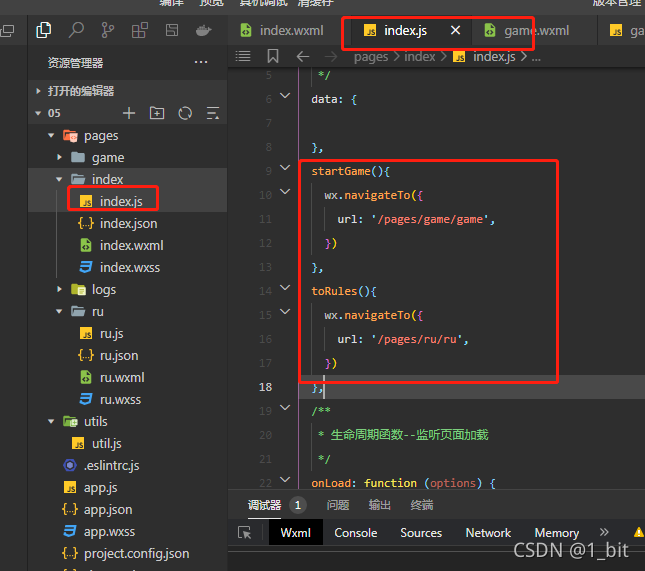Toggle the element inspector picker icon

(245, 533)
